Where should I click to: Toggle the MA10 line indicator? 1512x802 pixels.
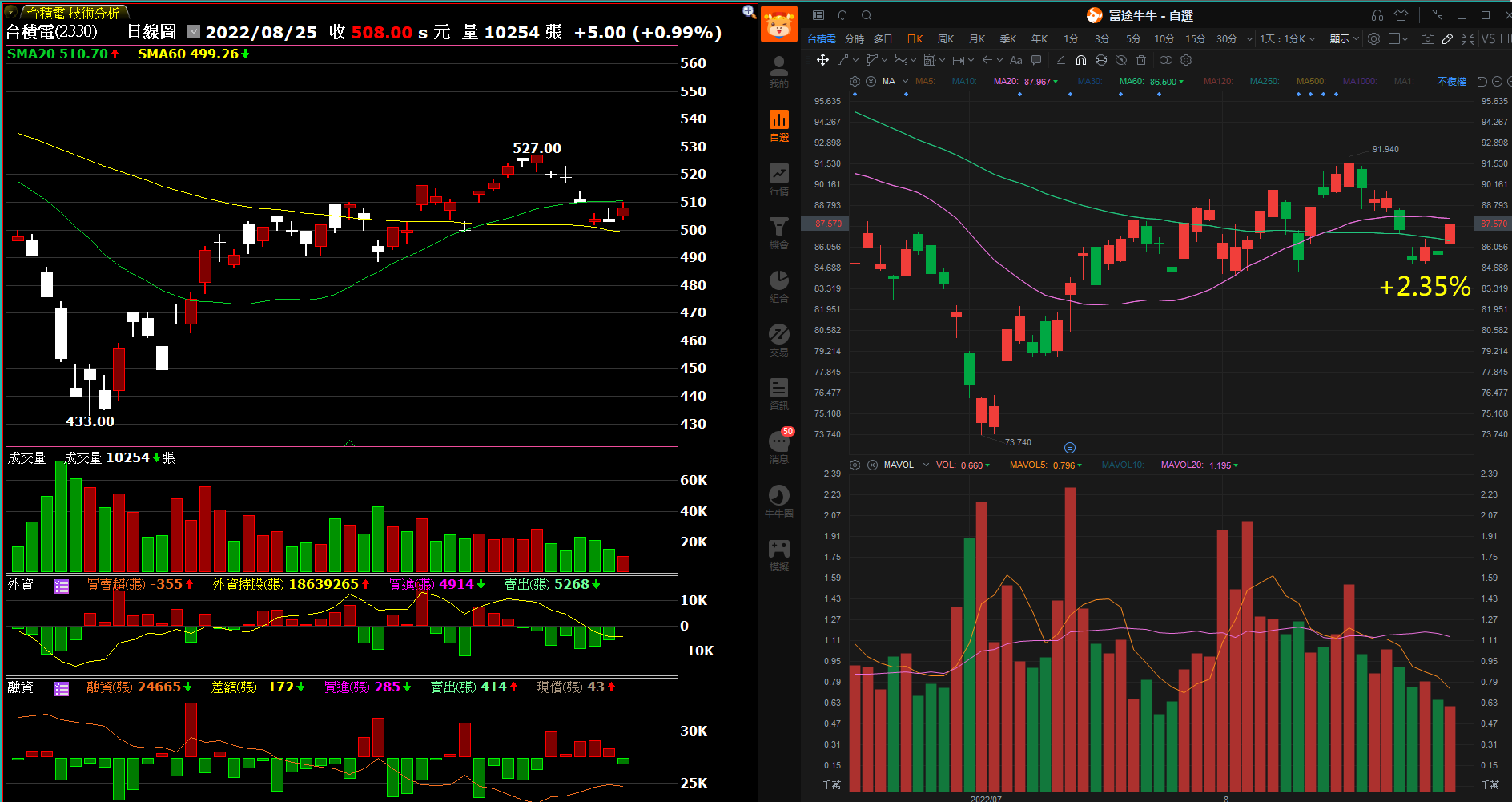[964, 81]
